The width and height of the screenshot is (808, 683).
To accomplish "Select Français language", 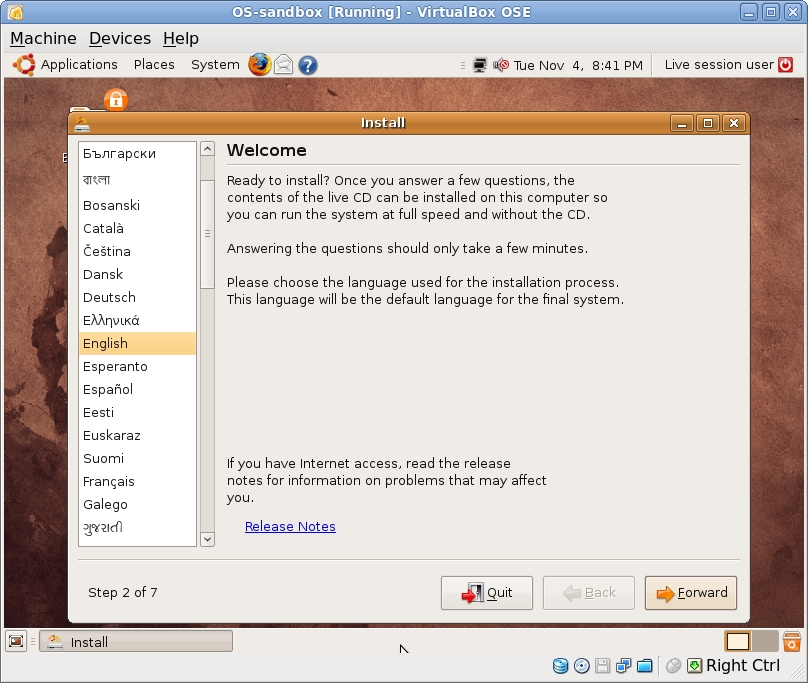I will [137, 481].
